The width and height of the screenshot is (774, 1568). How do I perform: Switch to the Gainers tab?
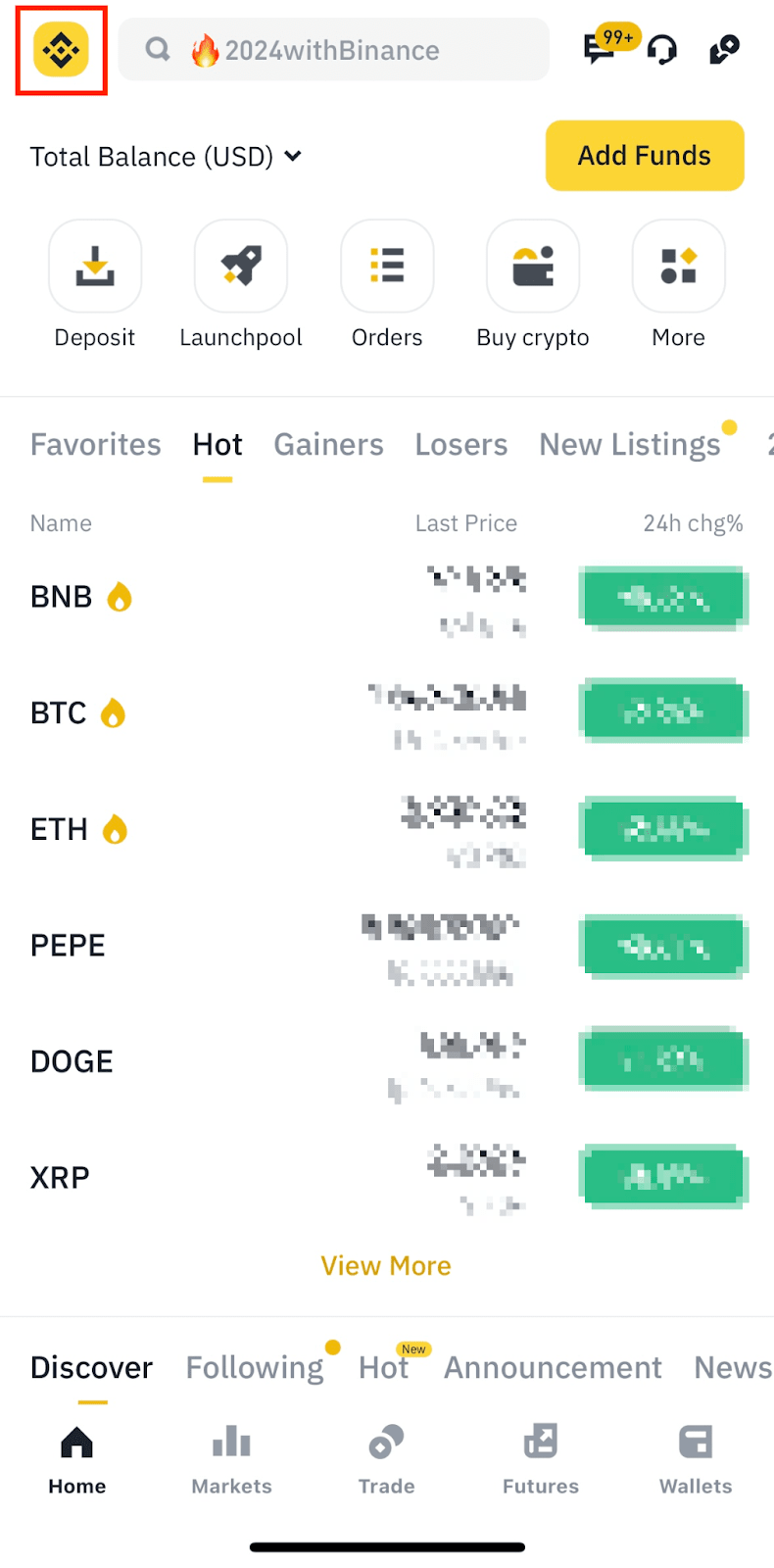pos(328,445)
